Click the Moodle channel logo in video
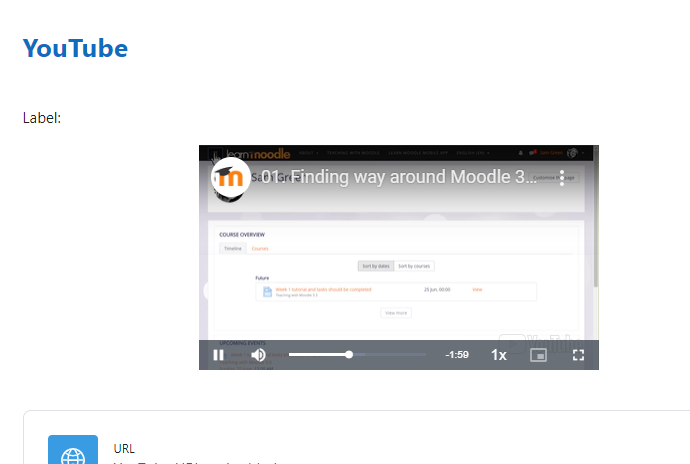 coord(231,177)
